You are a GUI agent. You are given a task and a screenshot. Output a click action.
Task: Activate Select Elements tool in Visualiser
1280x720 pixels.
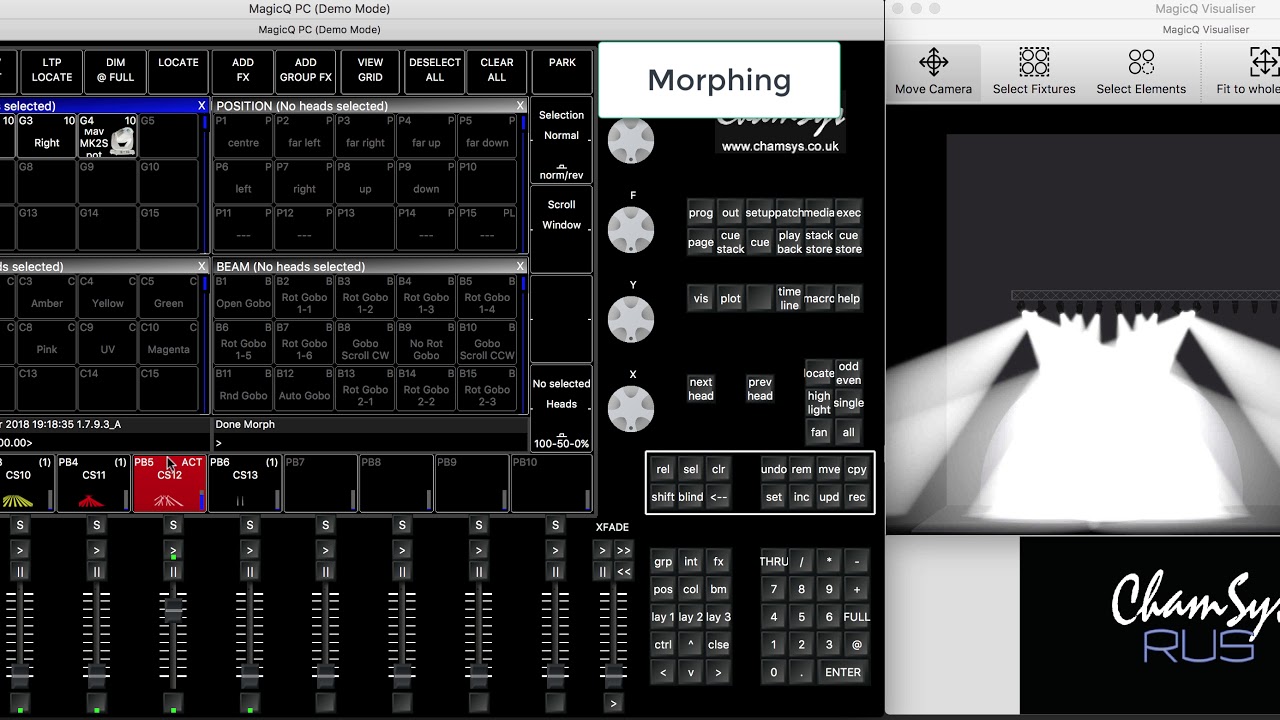pos(1141,72)
